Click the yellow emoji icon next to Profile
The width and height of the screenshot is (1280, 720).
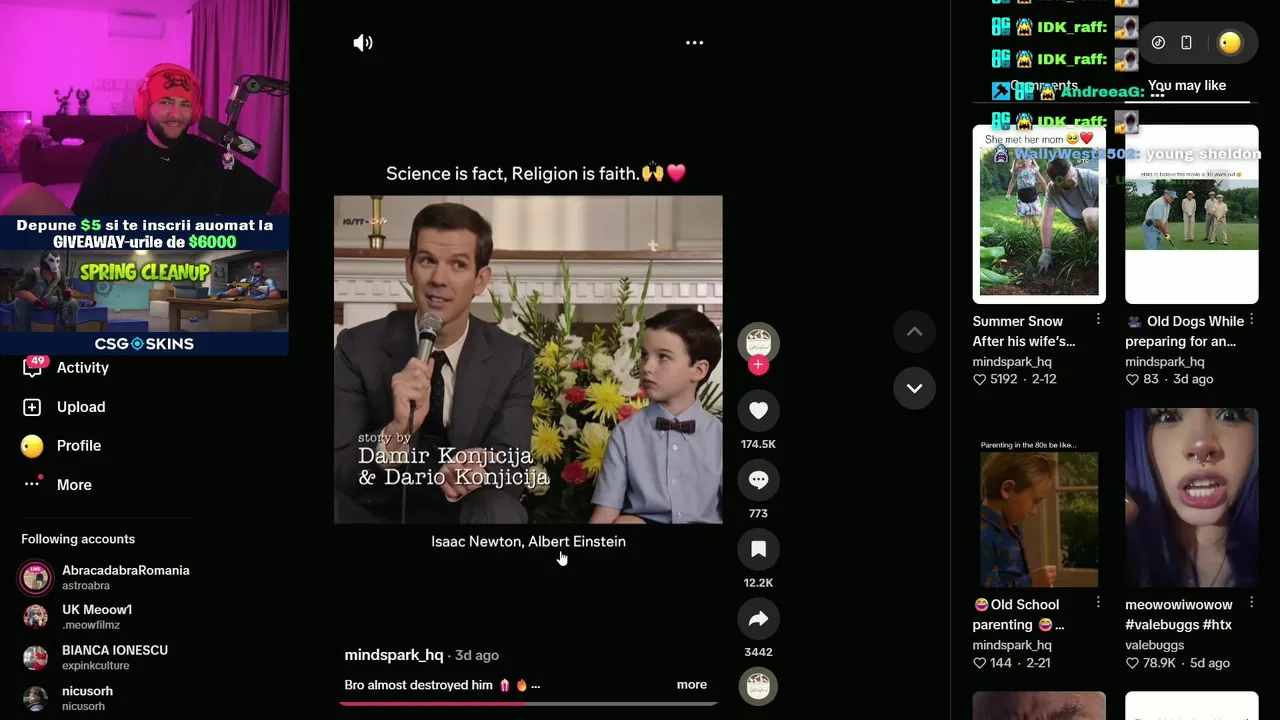(32, 446)
